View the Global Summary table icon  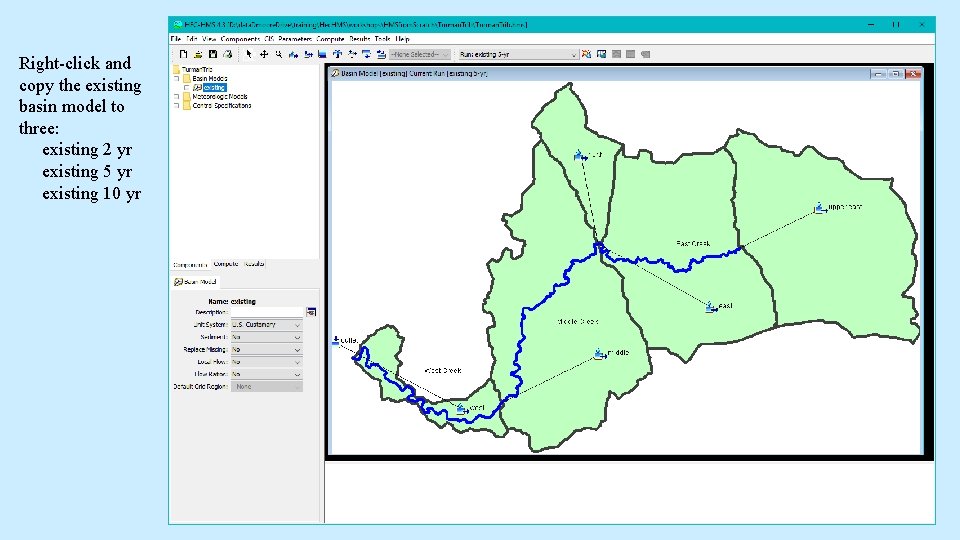point(601,54)
